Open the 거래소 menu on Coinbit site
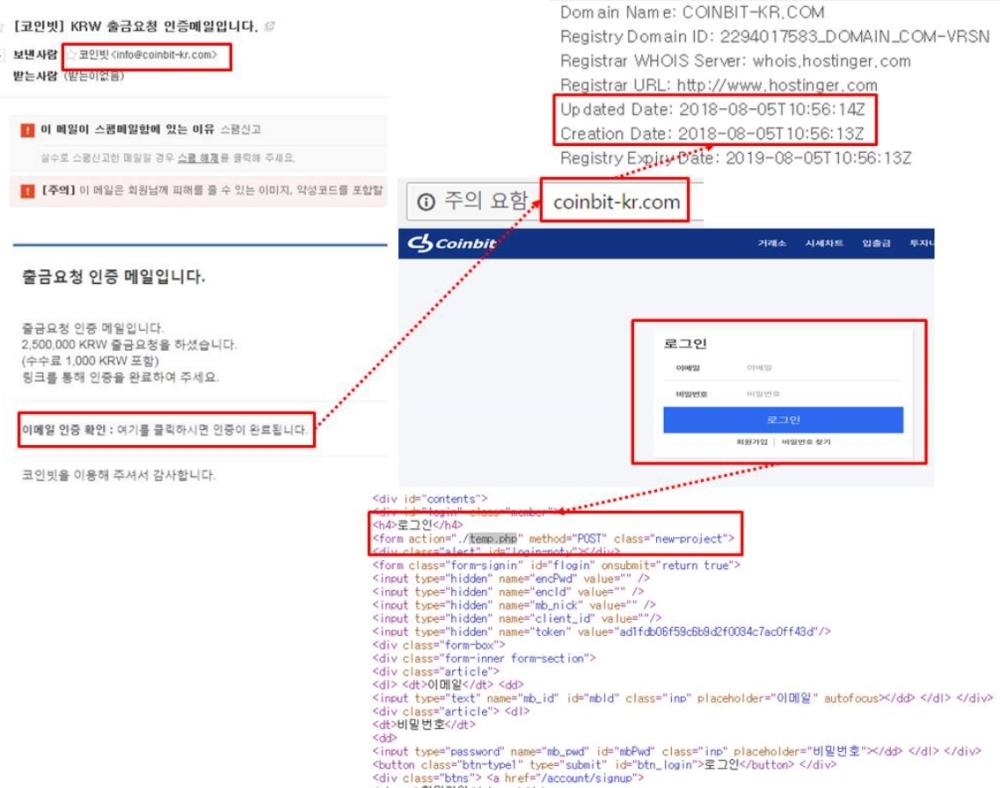The image size is (1000, 788). coord(772,243)
